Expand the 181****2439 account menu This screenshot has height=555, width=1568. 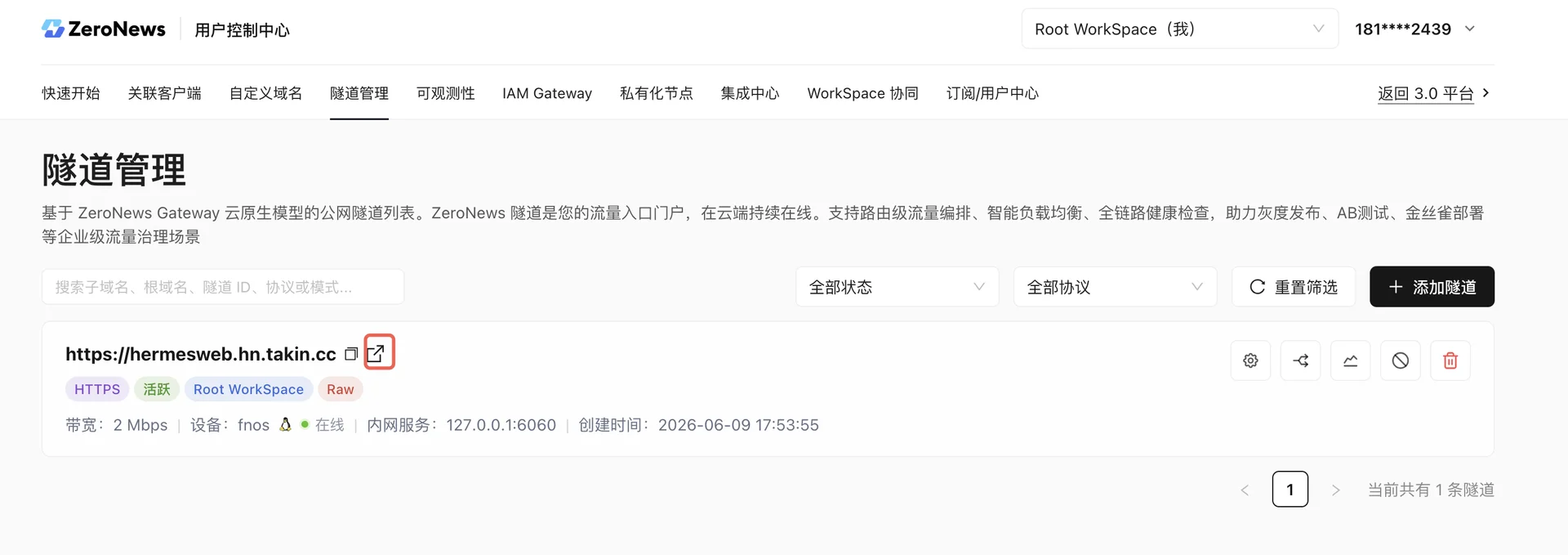click(x=1415, y=29)
